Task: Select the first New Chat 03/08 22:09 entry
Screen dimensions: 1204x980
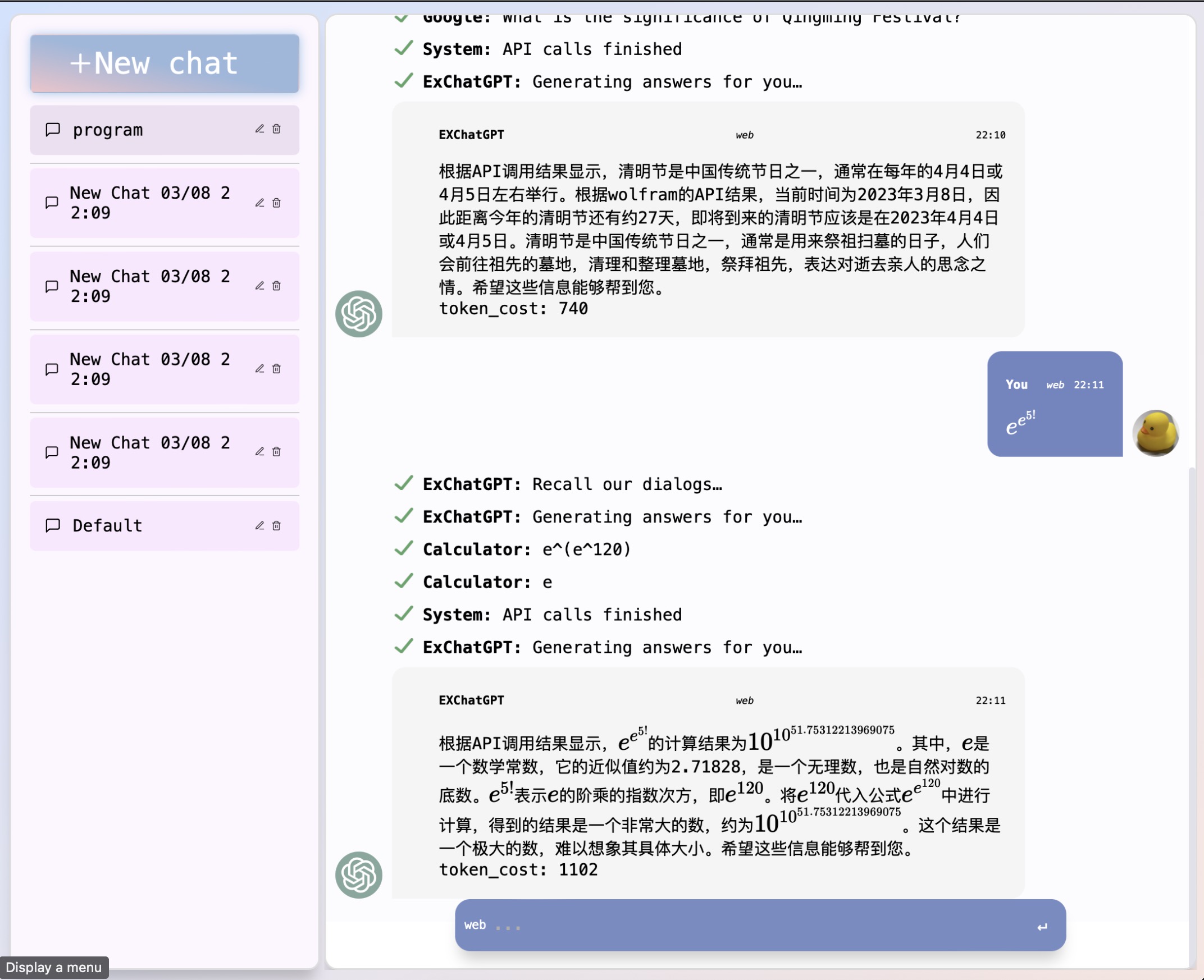Action: (x=149, y=203)
